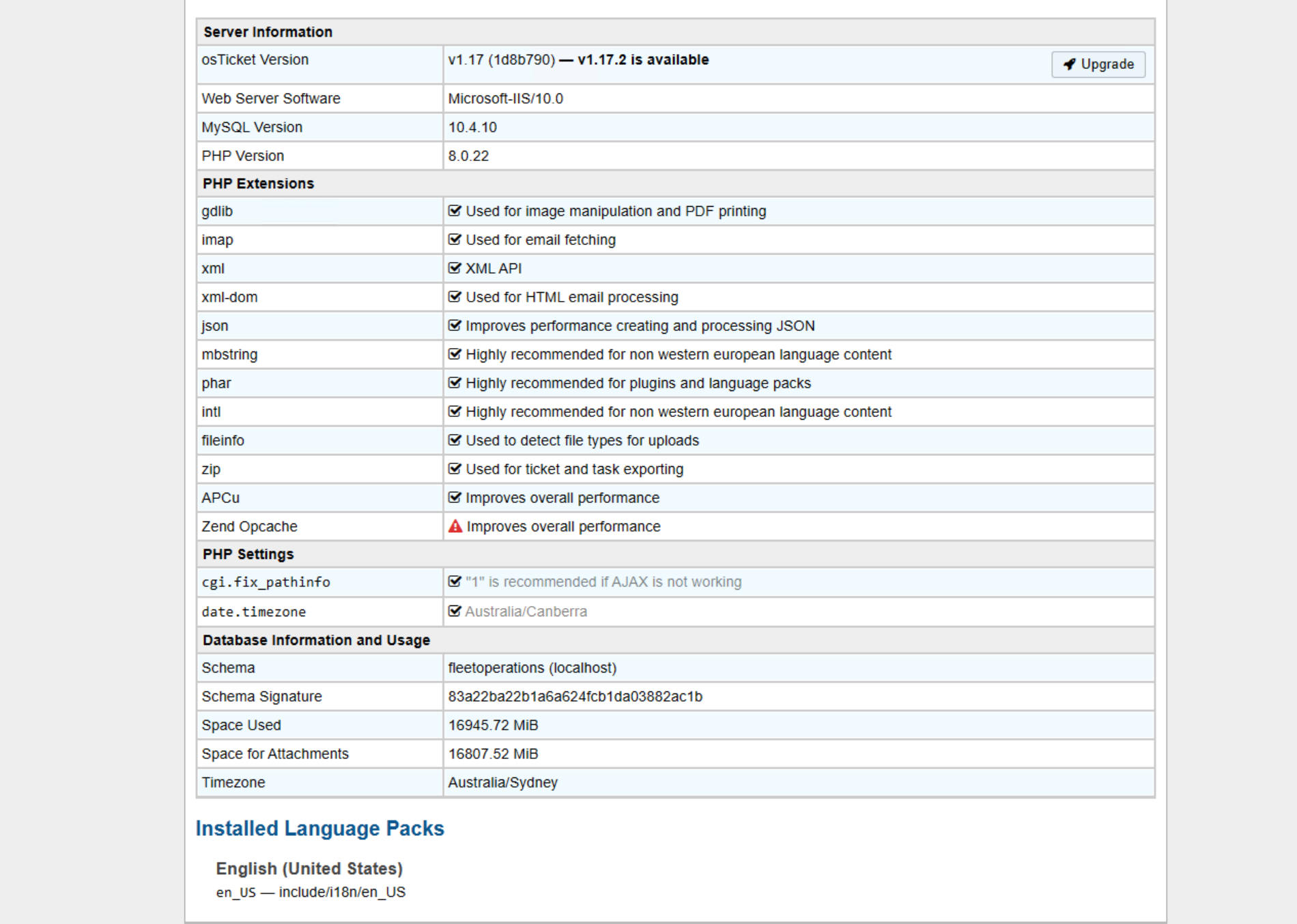Click the check icon for cgi.fix_pathinfo setting

pyautogui.click(x=455, y=581)
